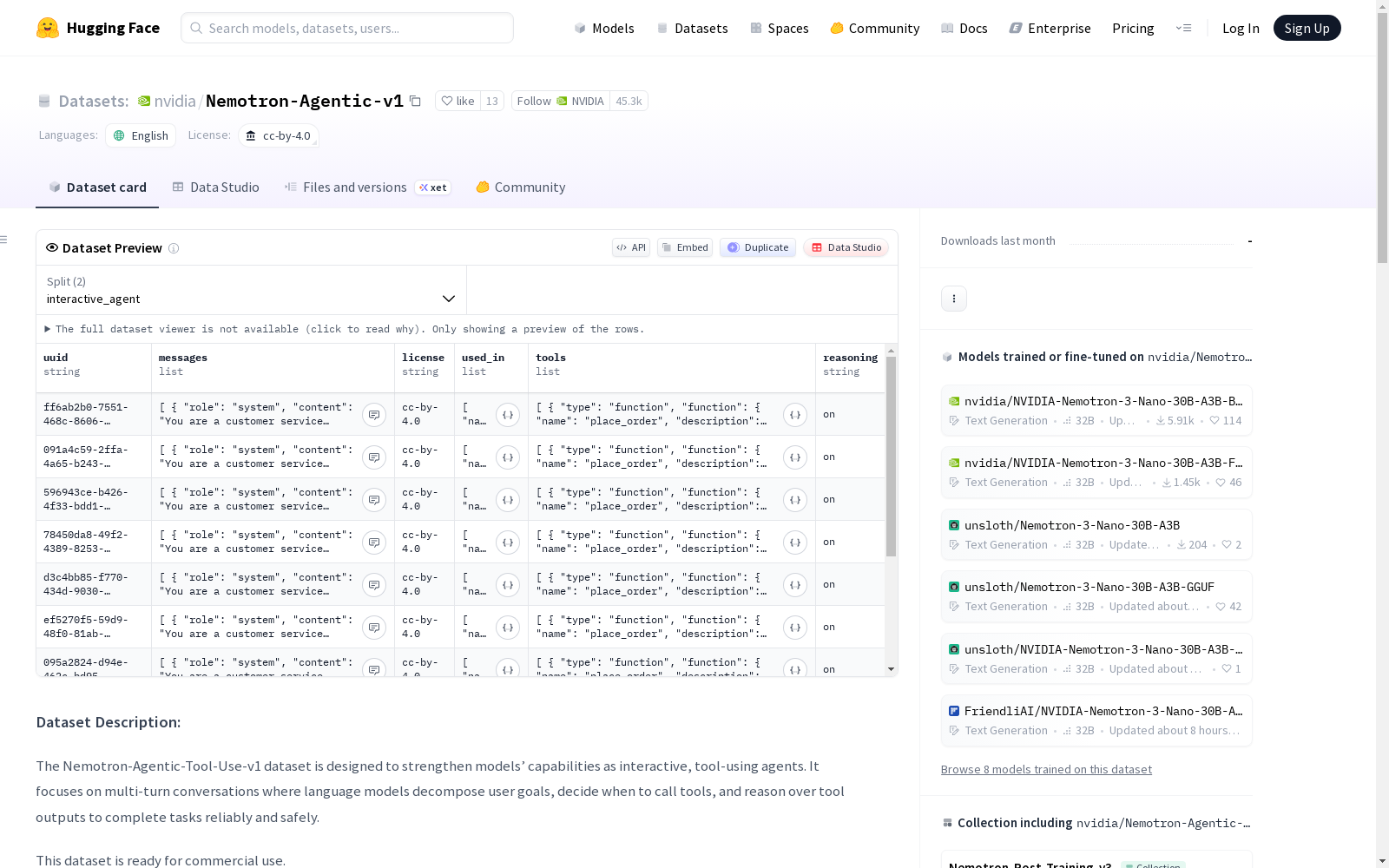Open the three-dot options button in sidebar
The image size is (1389, 868).
[954, 299]
